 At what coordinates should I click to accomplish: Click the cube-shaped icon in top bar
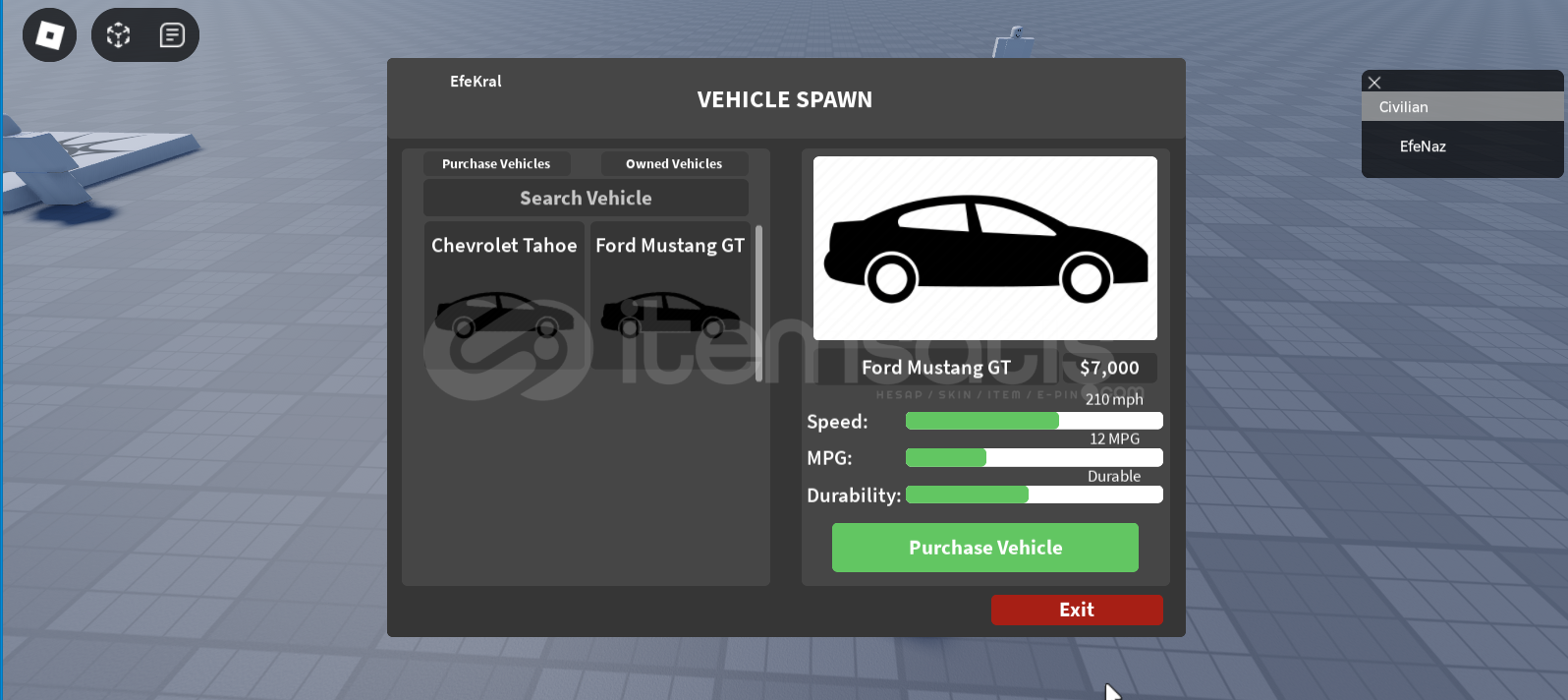coord(119,35)
